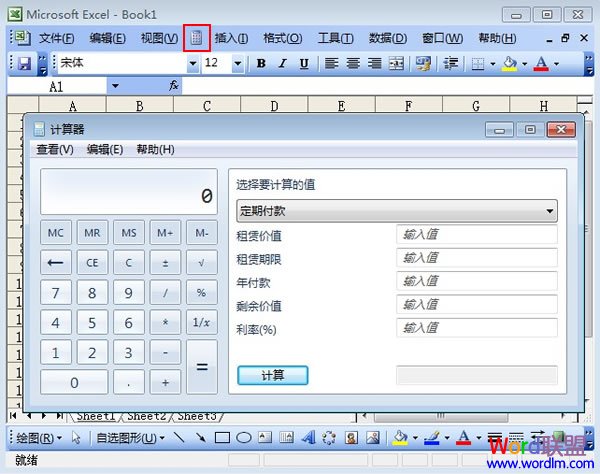Open the Excel 数据(D) menu
Viewport: 600px width, 474px height.
(388, 38)
